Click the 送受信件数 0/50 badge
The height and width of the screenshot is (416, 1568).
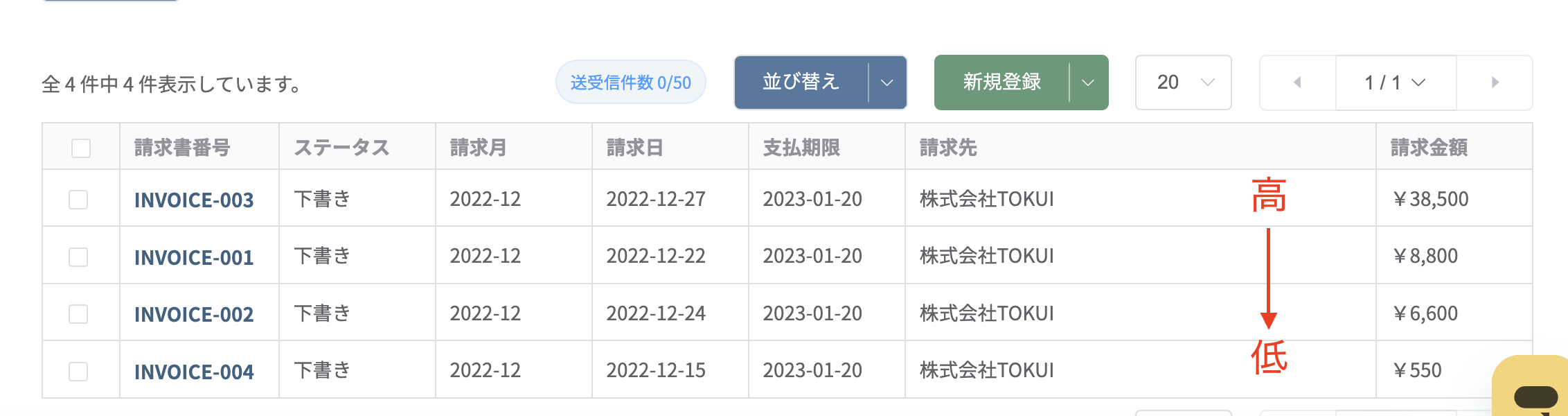coord(631,83)
